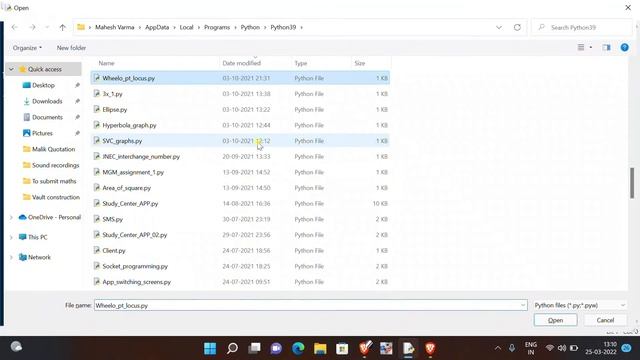Select Documents in Quick access
The image size is (640, 360).
click(47, 117)
